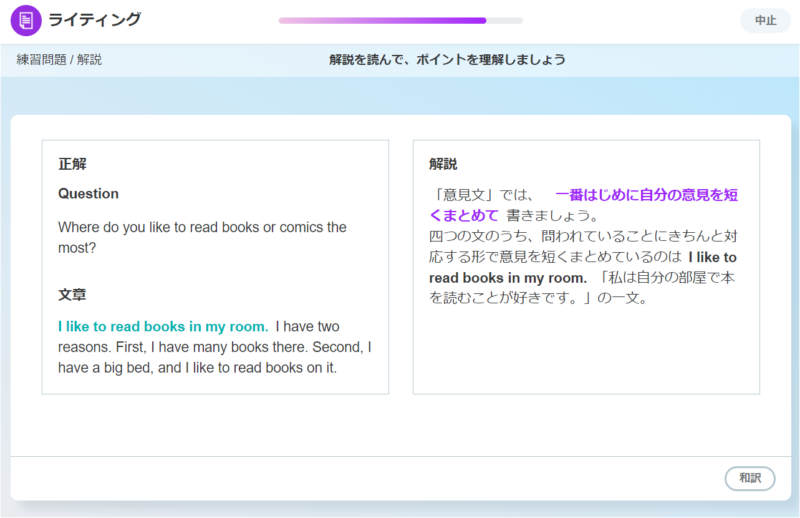Click the 文章 heading label
Screen dimensions: 800x518
pyautogui.click(x=72, y=295)
